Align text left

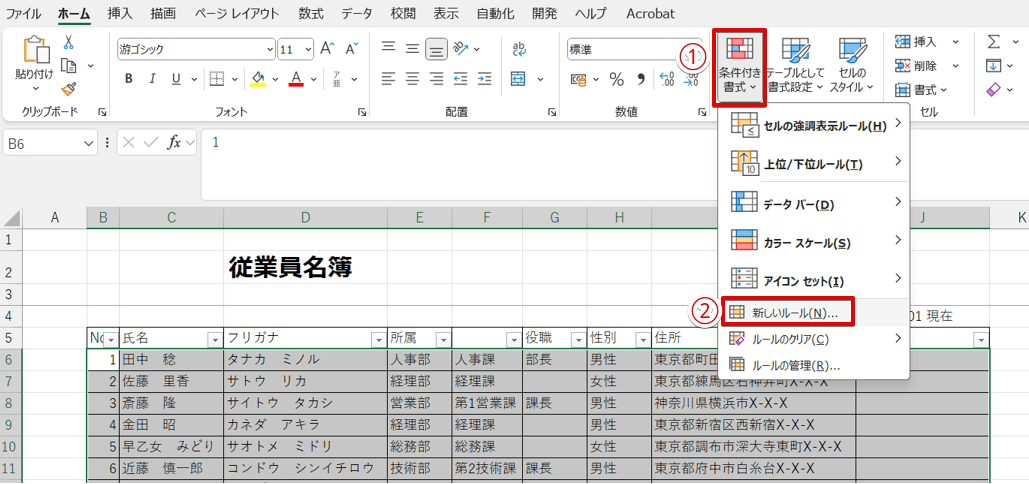click(x=389, y=79)
